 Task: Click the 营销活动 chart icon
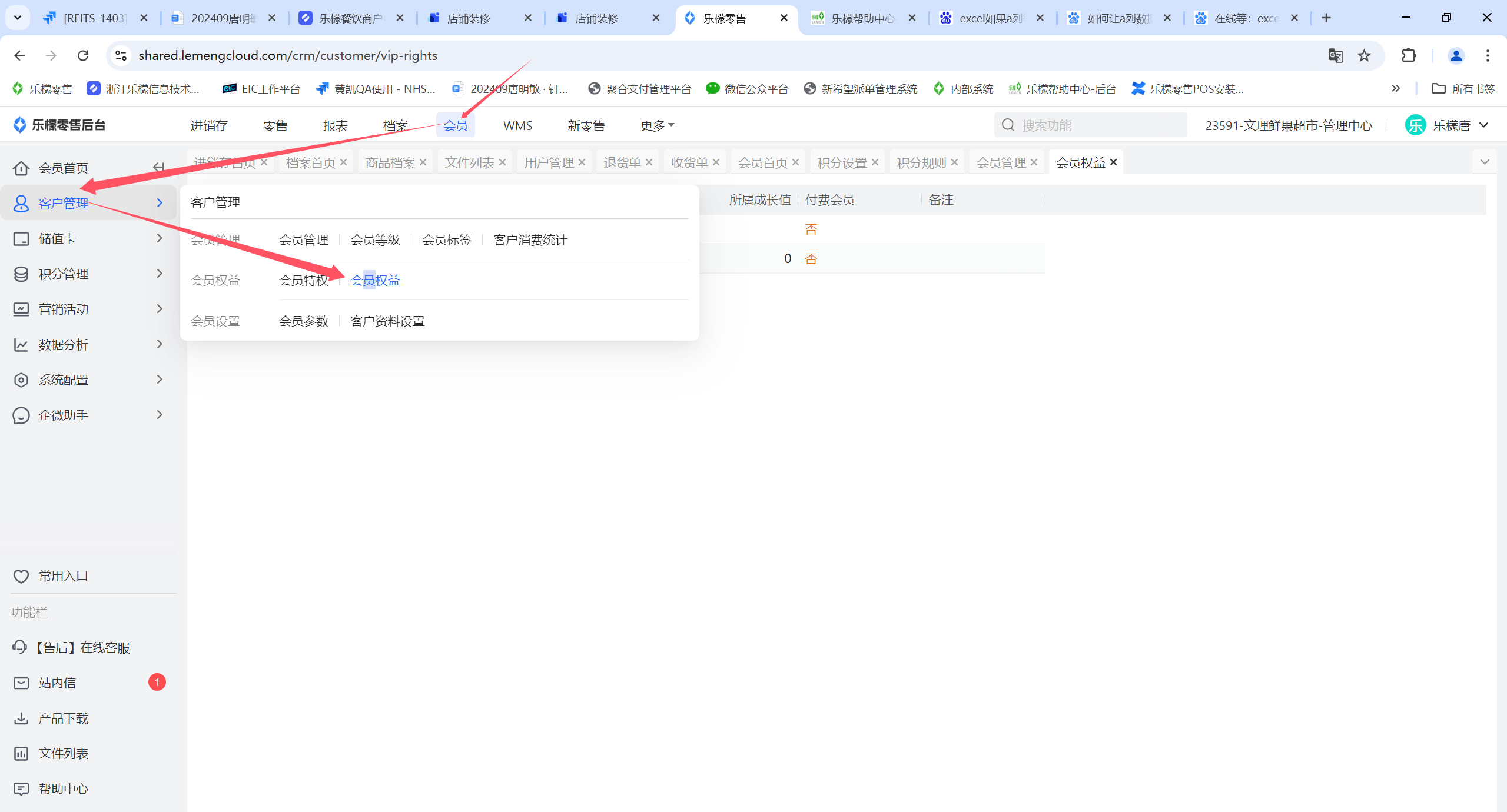21,310
